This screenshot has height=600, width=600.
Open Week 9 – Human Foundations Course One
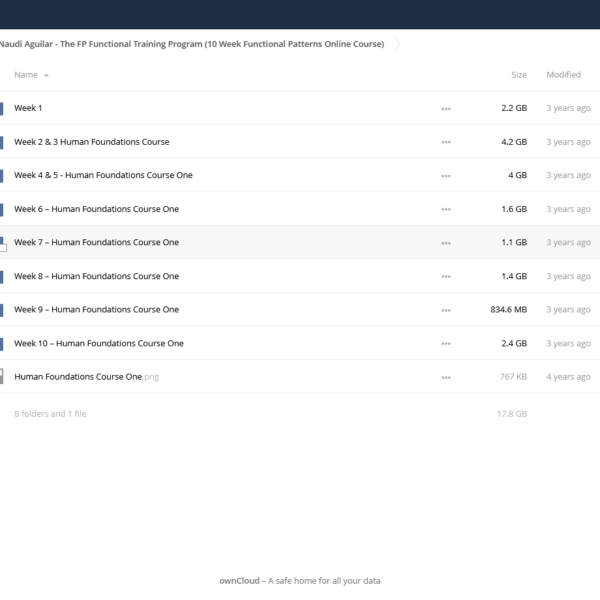[96, 309]
